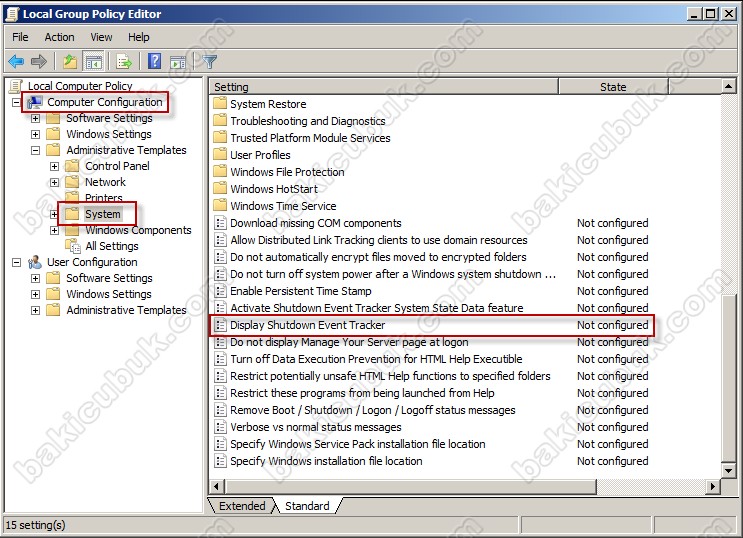Click the Export List toolbar icon
Viewport: 743px width, 538px height.
click(x=124, y=61)
